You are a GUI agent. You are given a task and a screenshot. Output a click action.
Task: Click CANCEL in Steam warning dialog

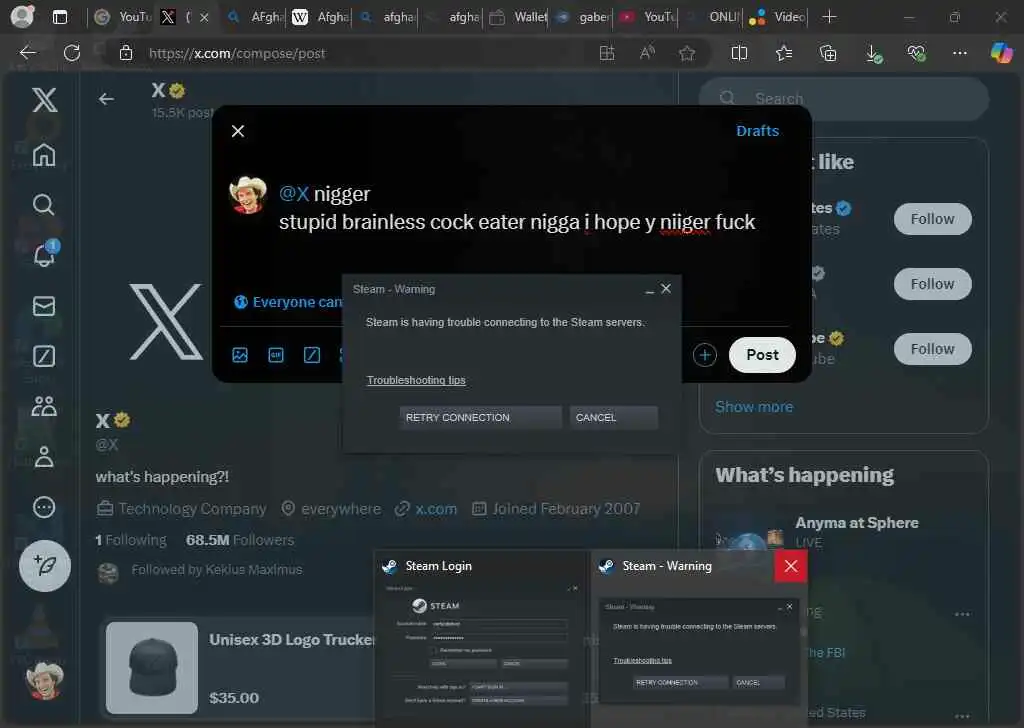coord(613,417)
